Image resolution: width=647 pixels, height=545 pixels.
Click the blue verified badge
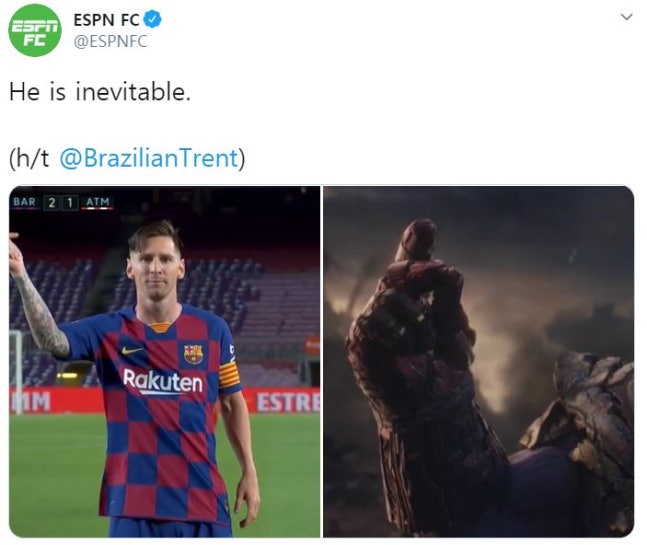tap(153, 19)
